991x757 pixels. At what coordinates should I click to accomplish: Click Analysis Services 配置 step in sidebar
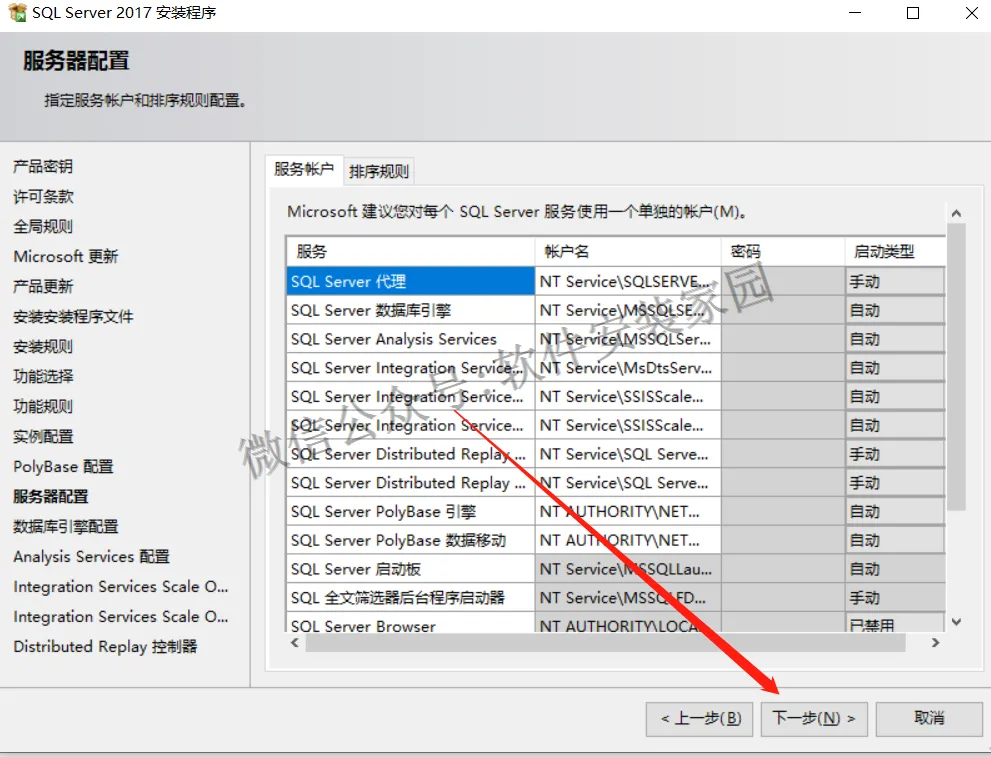click(x=91, y=557)
